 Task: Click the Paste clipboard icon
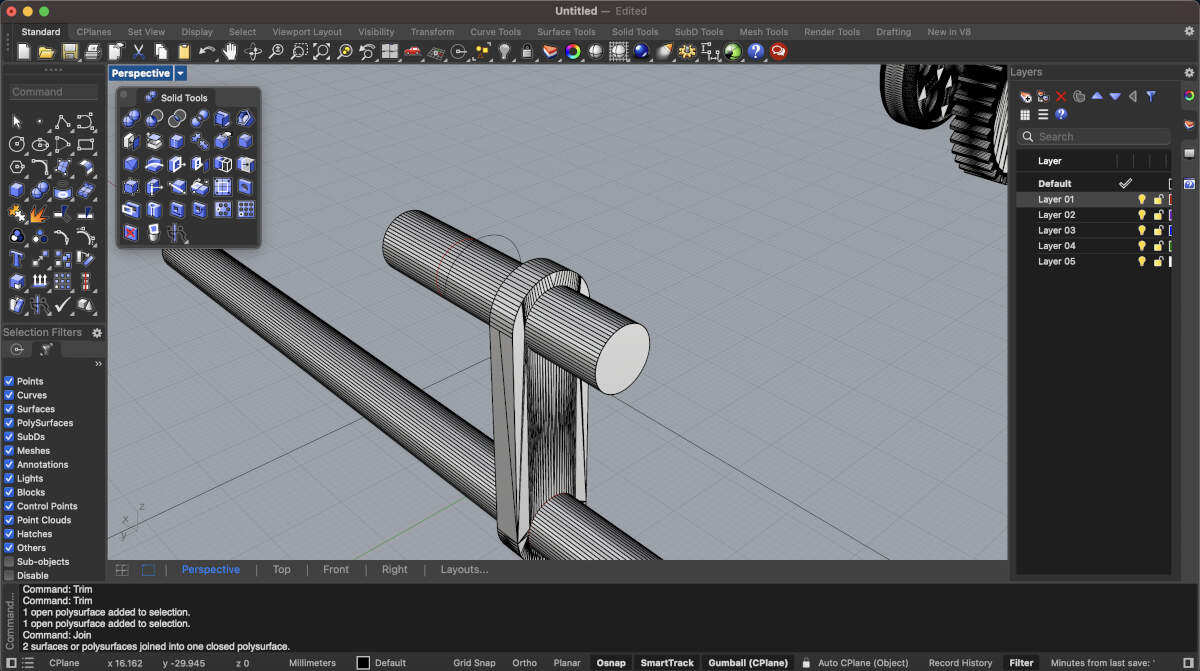(x=184, y=51)
